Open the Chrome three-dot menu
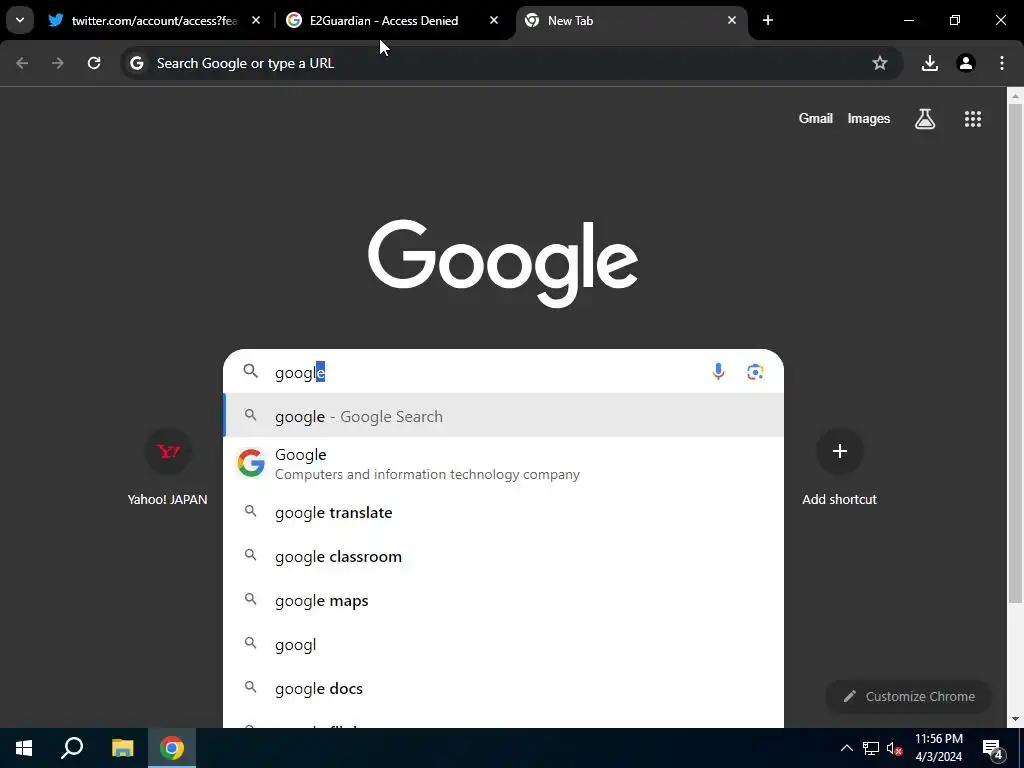The width and height of the screenshot is (1024, 768). [x=1002, y=63]
